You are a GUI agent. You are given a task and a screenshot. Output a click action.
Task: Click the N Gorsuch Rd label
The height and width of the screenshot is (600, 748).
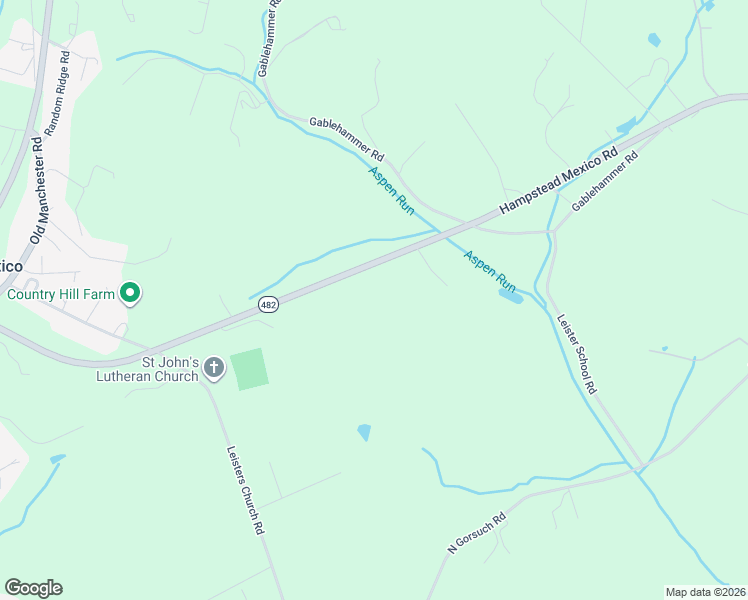(476, 533)
